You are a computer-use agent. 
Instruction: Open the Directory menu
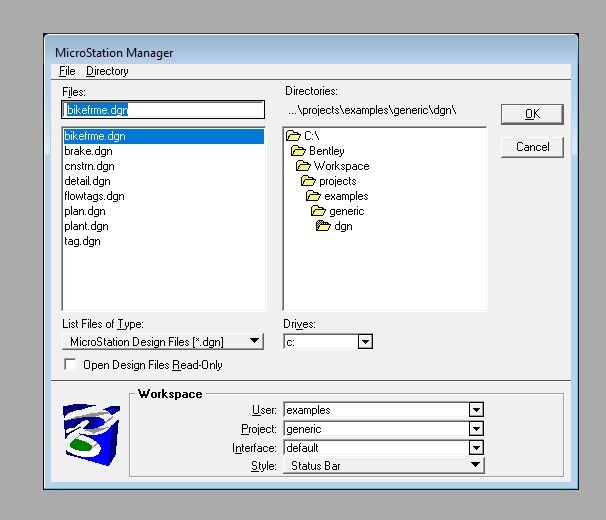107,71
